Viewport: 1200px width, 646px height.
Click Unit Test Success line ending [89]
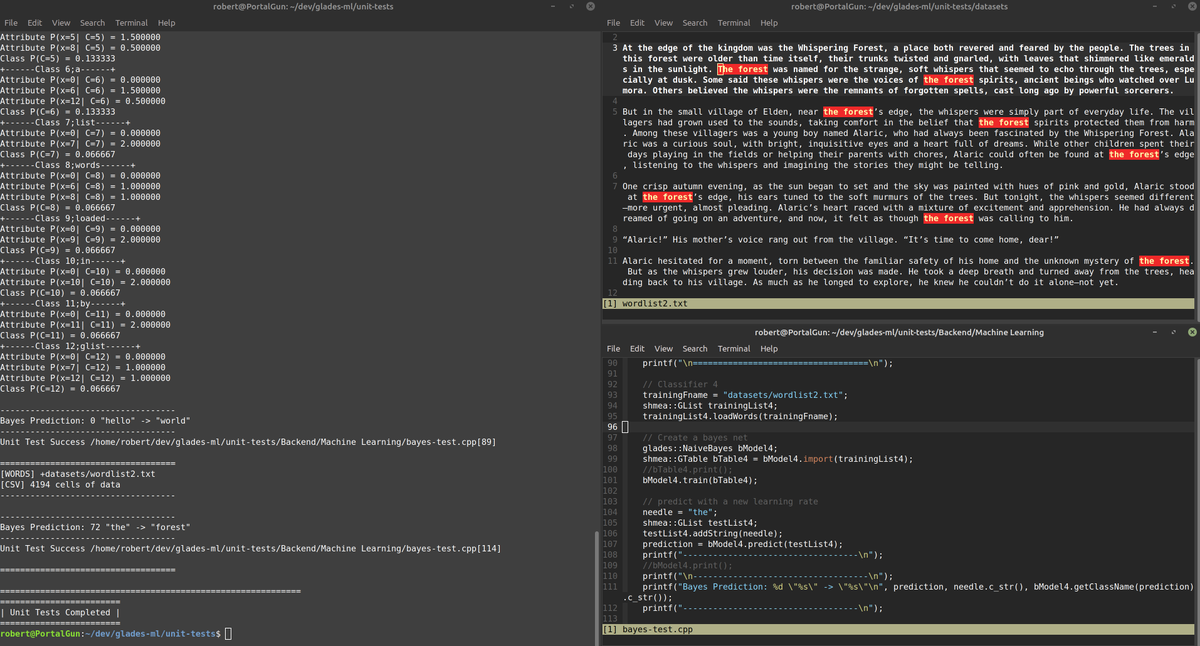(x=249, y=442)
